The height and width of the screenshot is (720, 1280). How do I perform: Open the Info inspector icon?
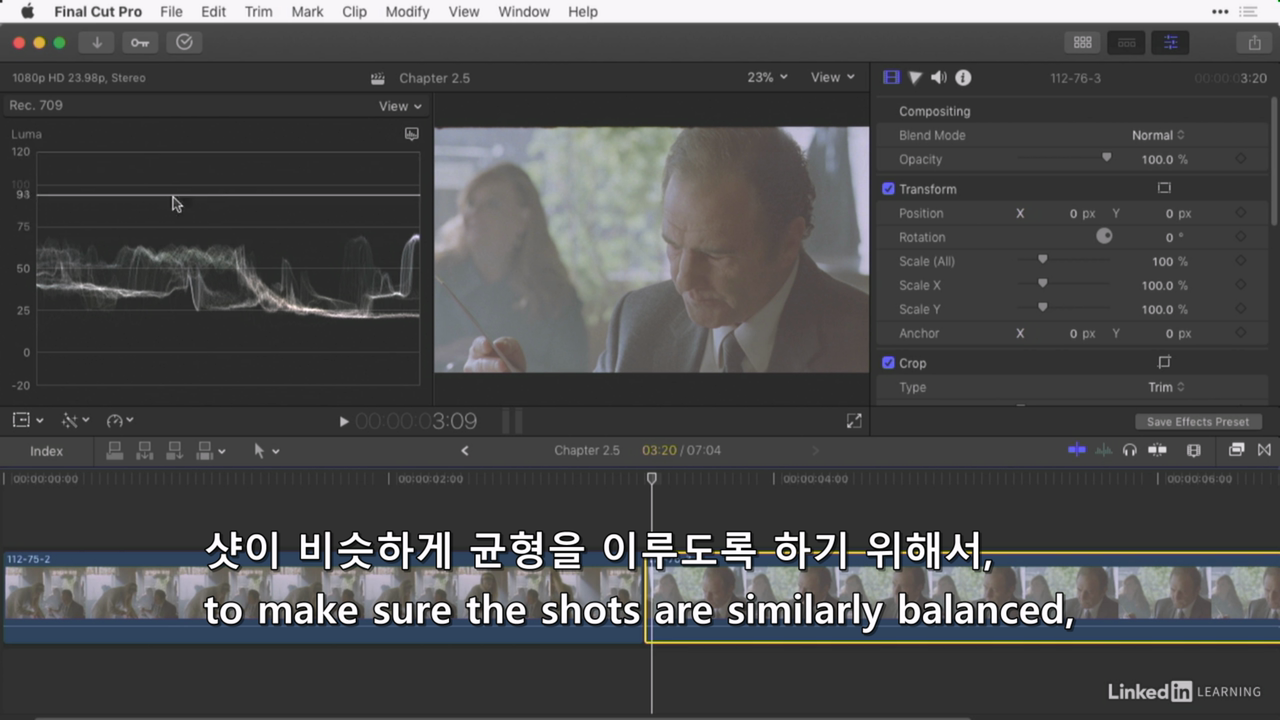coord(963,77)
